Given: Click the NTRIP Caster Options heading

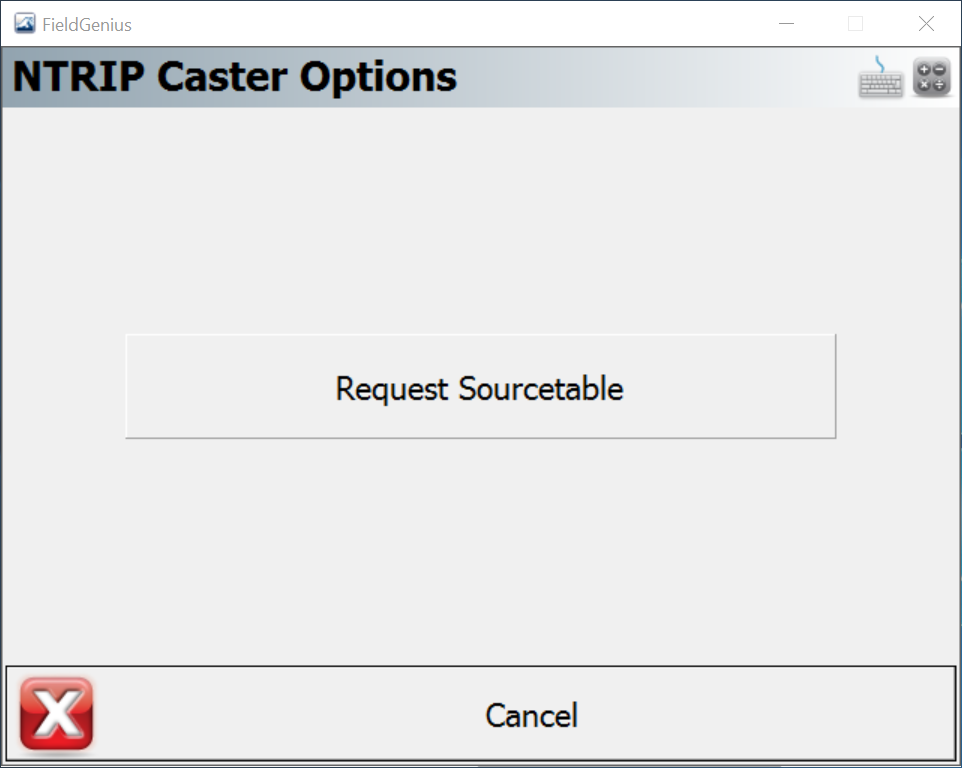Looking at the screenshot, I should click(x=235, y=77).
